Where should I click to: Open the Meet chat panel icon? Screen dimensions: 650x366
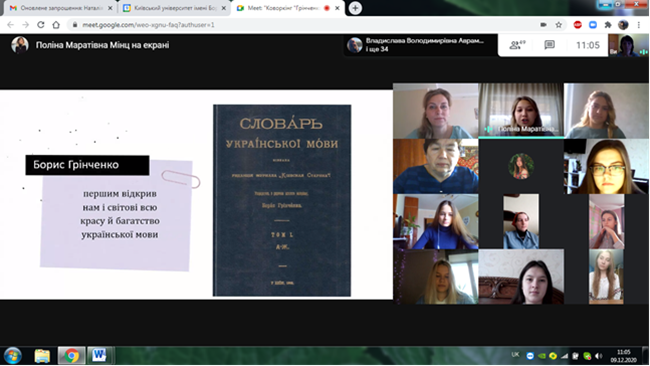tap(549, 45)
